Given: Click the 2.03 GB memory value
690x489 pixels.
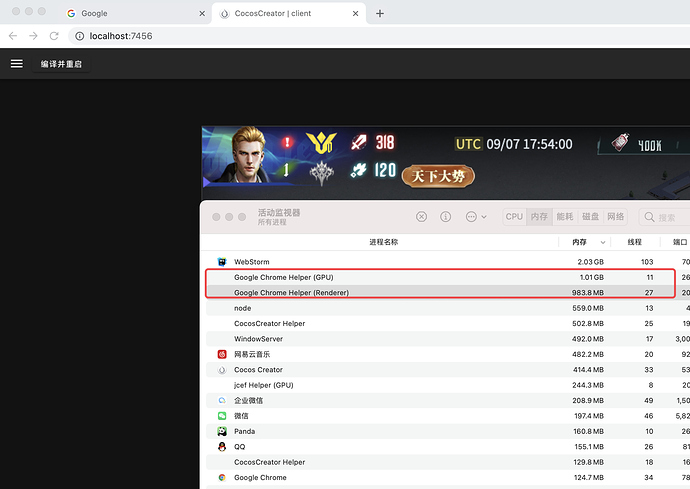Looking at the screenshot, I should [x=591, y=262].
